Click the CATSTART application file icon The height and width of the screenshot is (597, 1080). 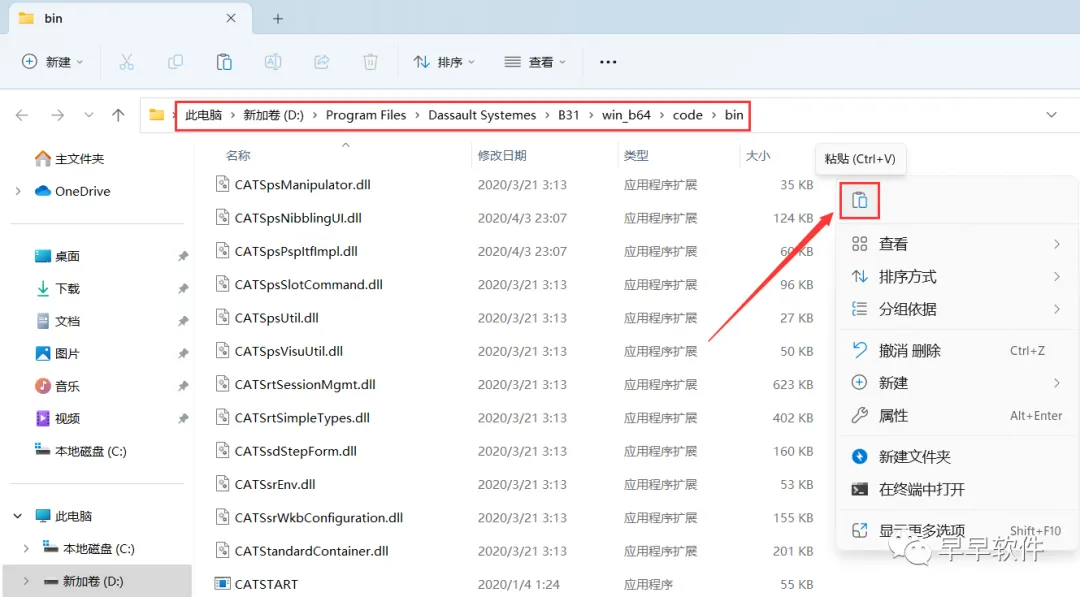[x=222, y=584]
